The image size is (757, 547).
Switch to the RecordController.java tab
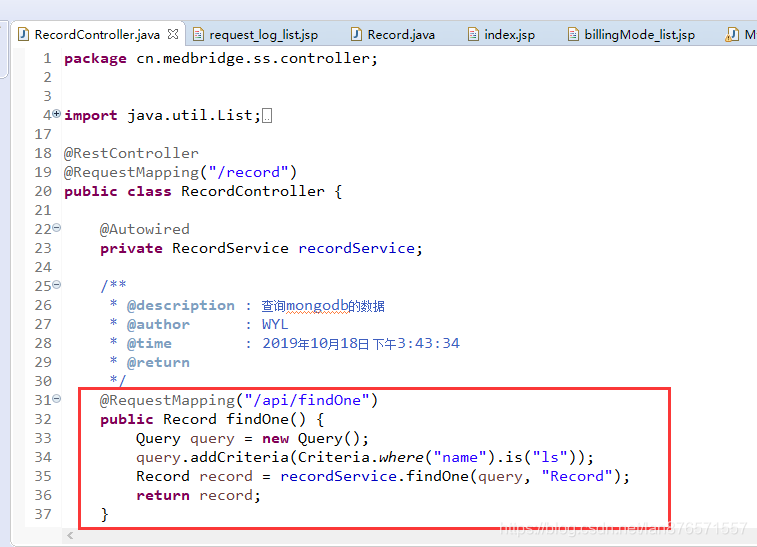(97, 35)
